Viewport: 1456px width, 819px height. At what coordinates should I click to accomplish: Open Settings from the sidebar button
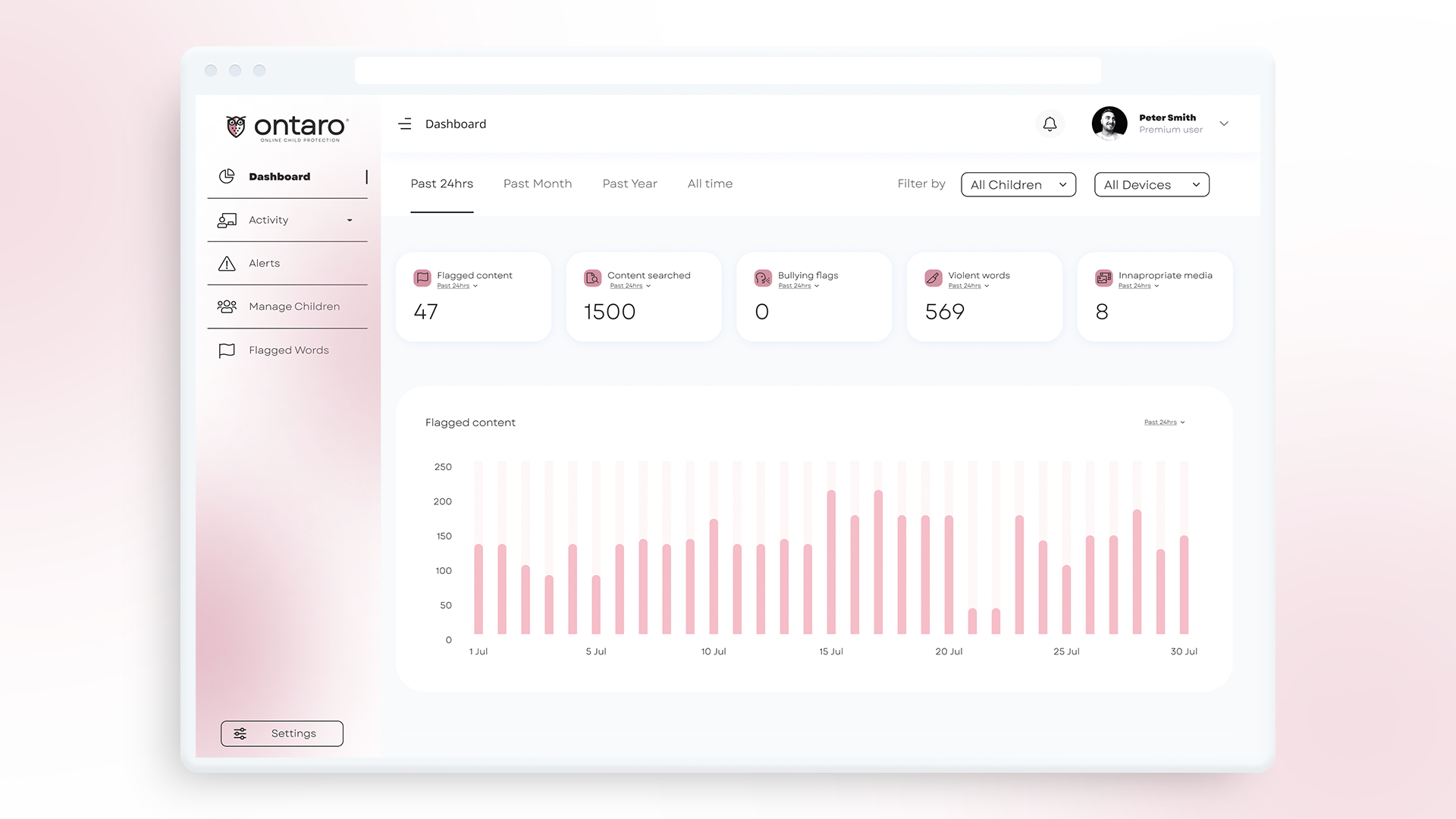click(x=281, y=733)
